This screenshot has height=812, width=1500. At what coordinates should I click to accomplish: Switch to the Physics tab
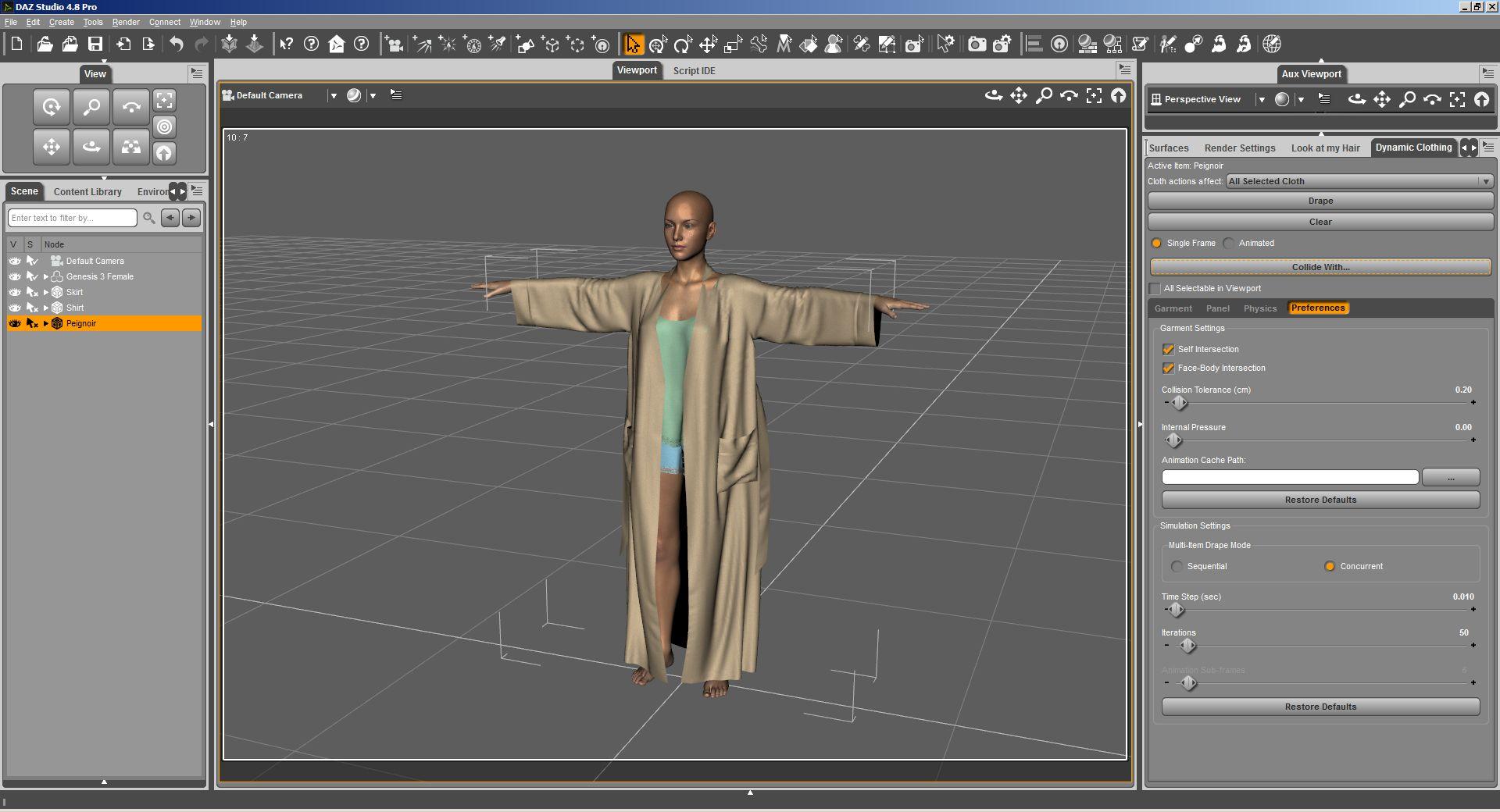click(x=1259, y=308)
